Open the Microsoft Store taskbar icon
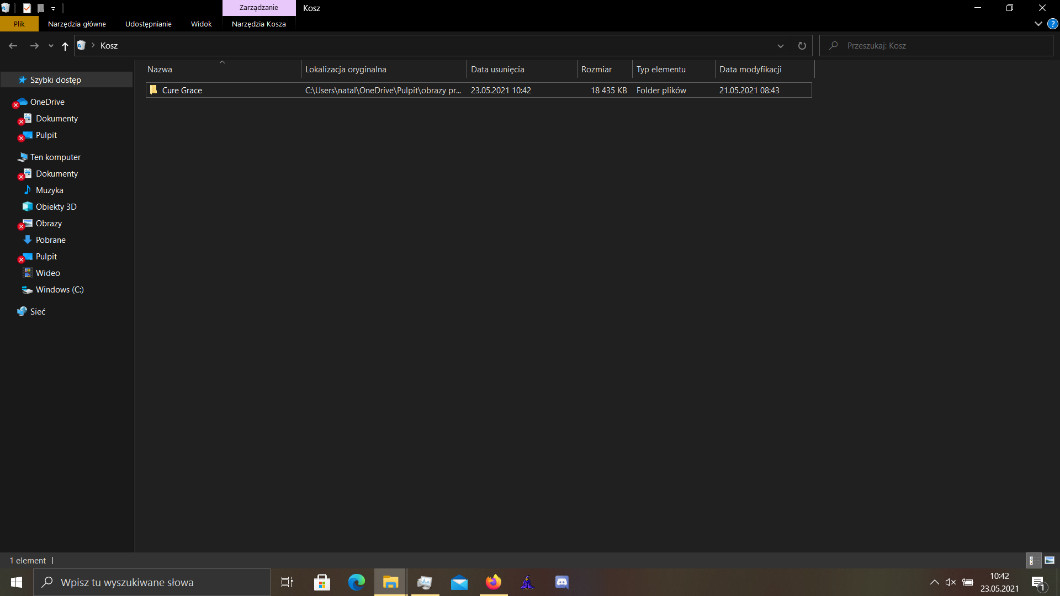Viewport: 1060px width, 596px height. click(322, 582)
